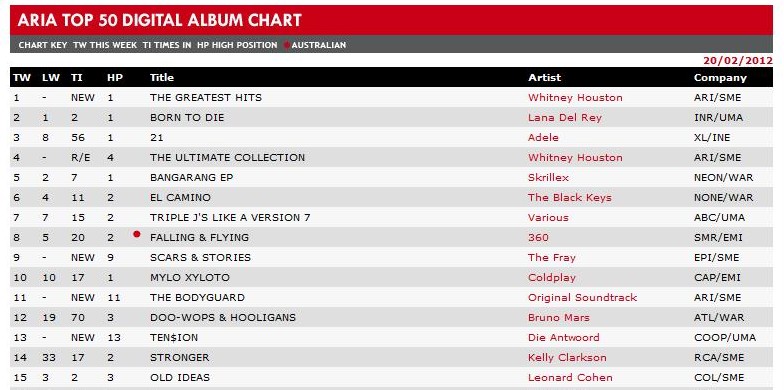The image size is (784, 390).
Task: Open Whitney Houston link for The Greatest Hits
Action: (575, 98)
